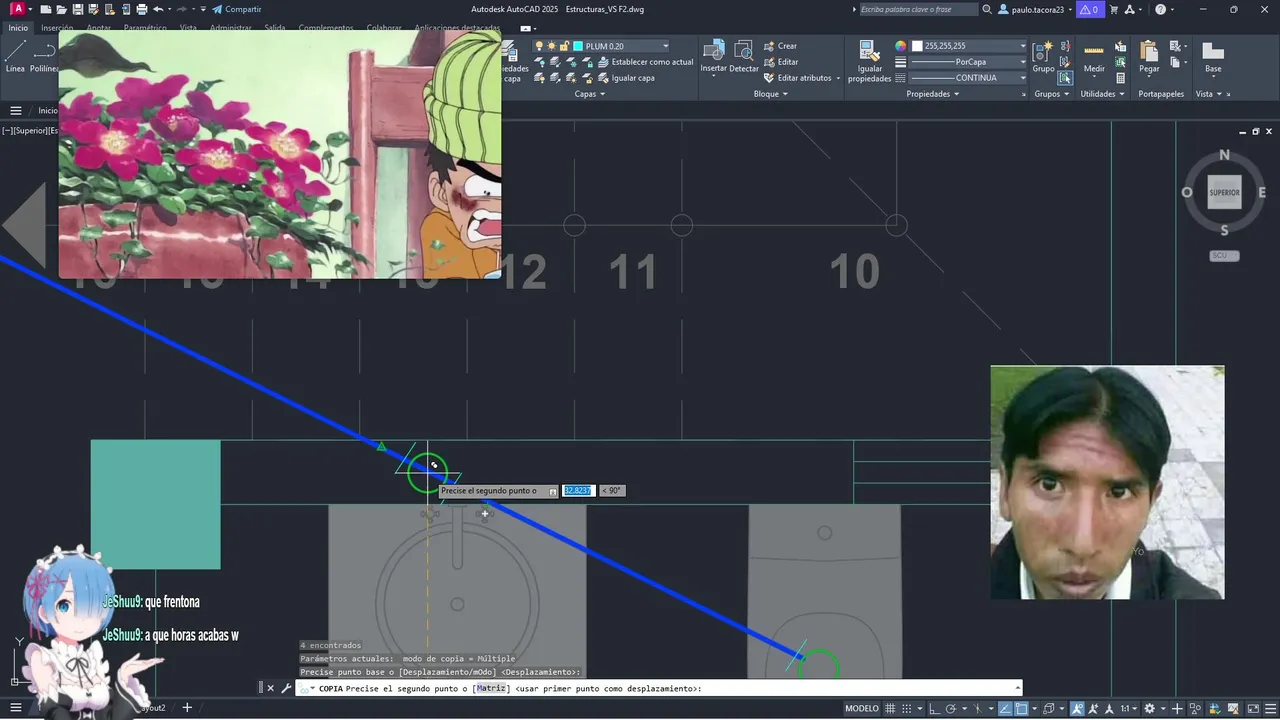
Task: Expand the Bloque panel
Action: 770,94
